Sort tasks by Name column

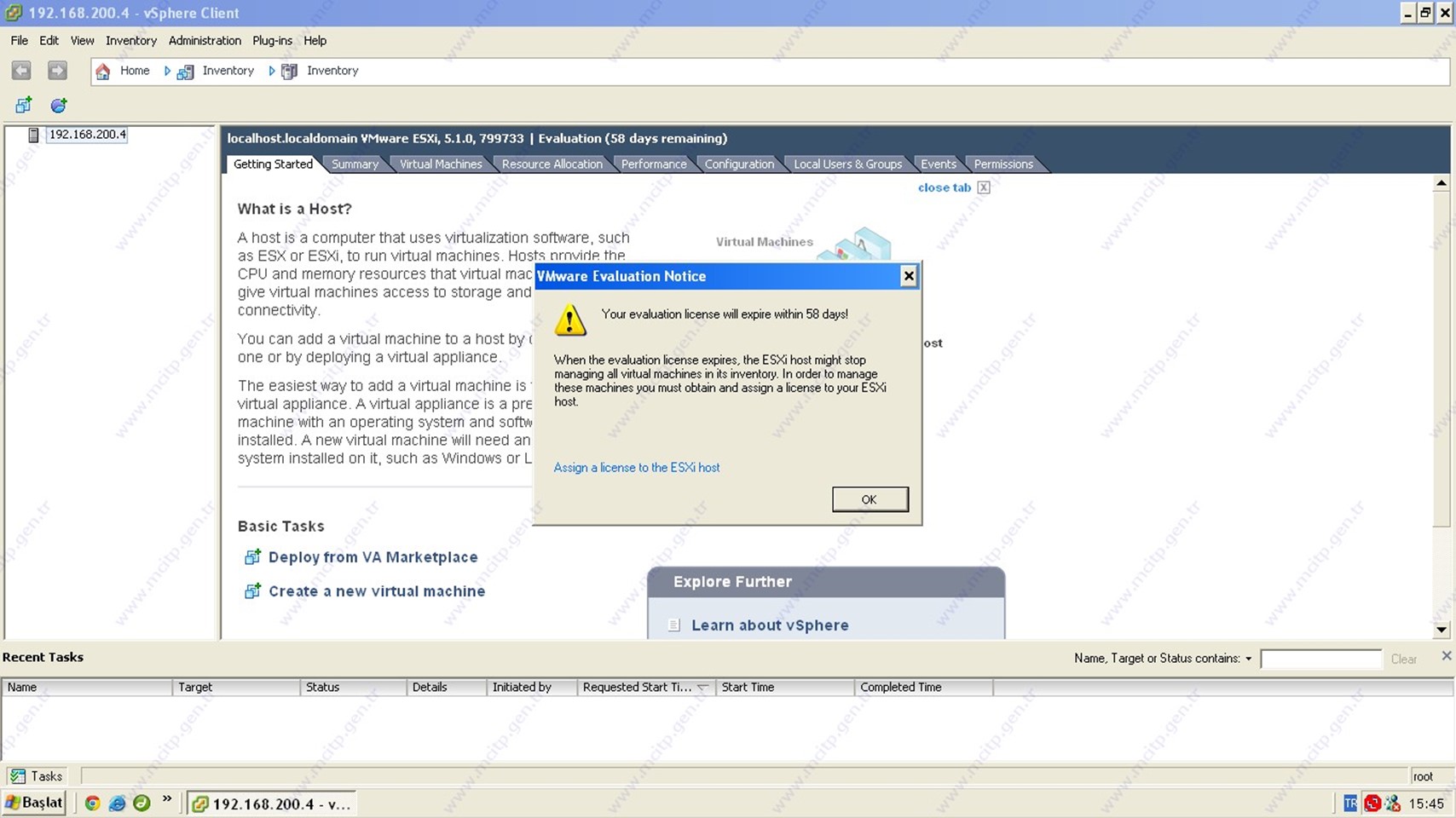pyautogui.click(x=87, y=687)
